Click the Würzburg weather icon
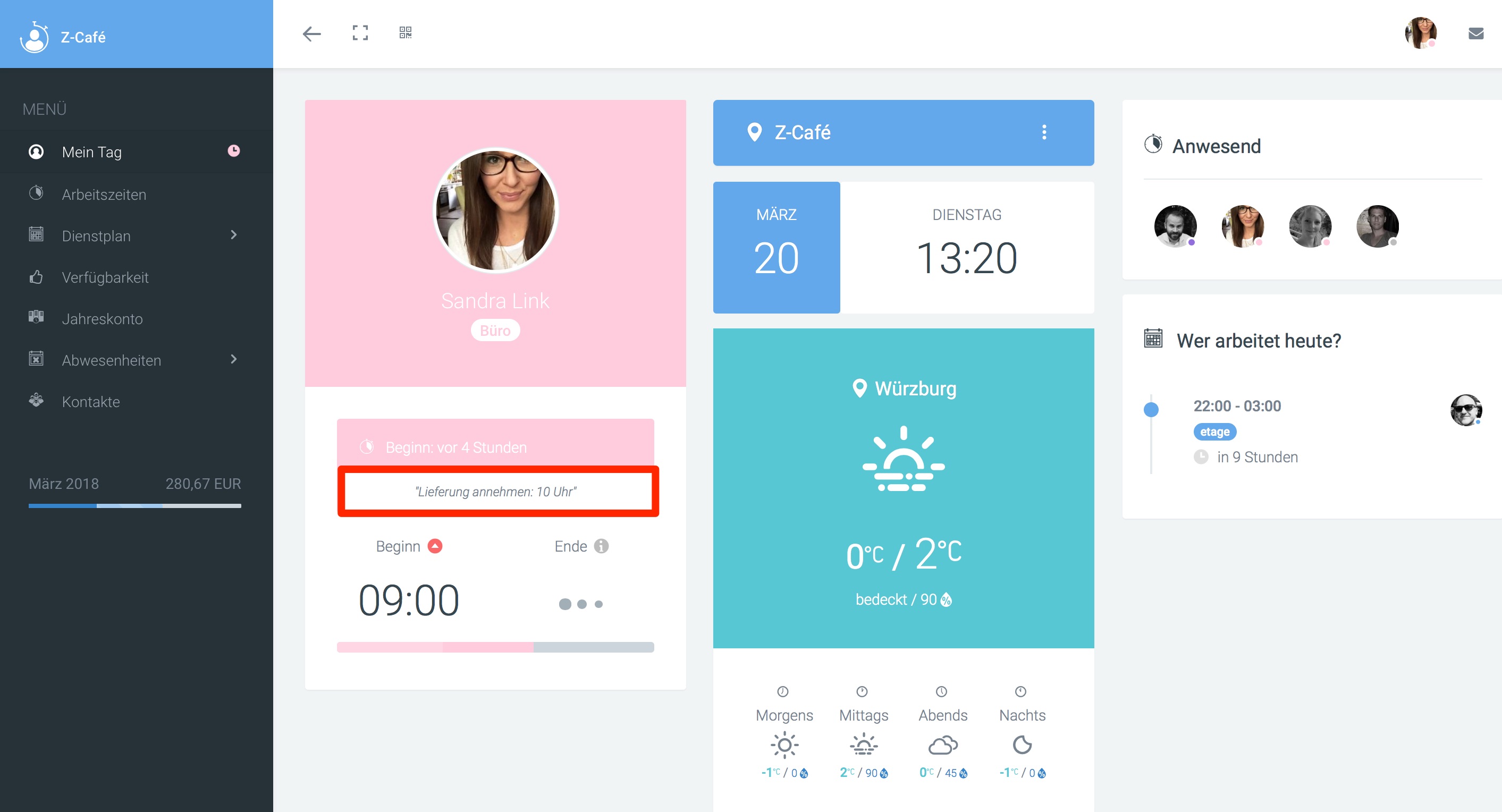This screenshot has height=812, width=1502. [x=903, y=459]
